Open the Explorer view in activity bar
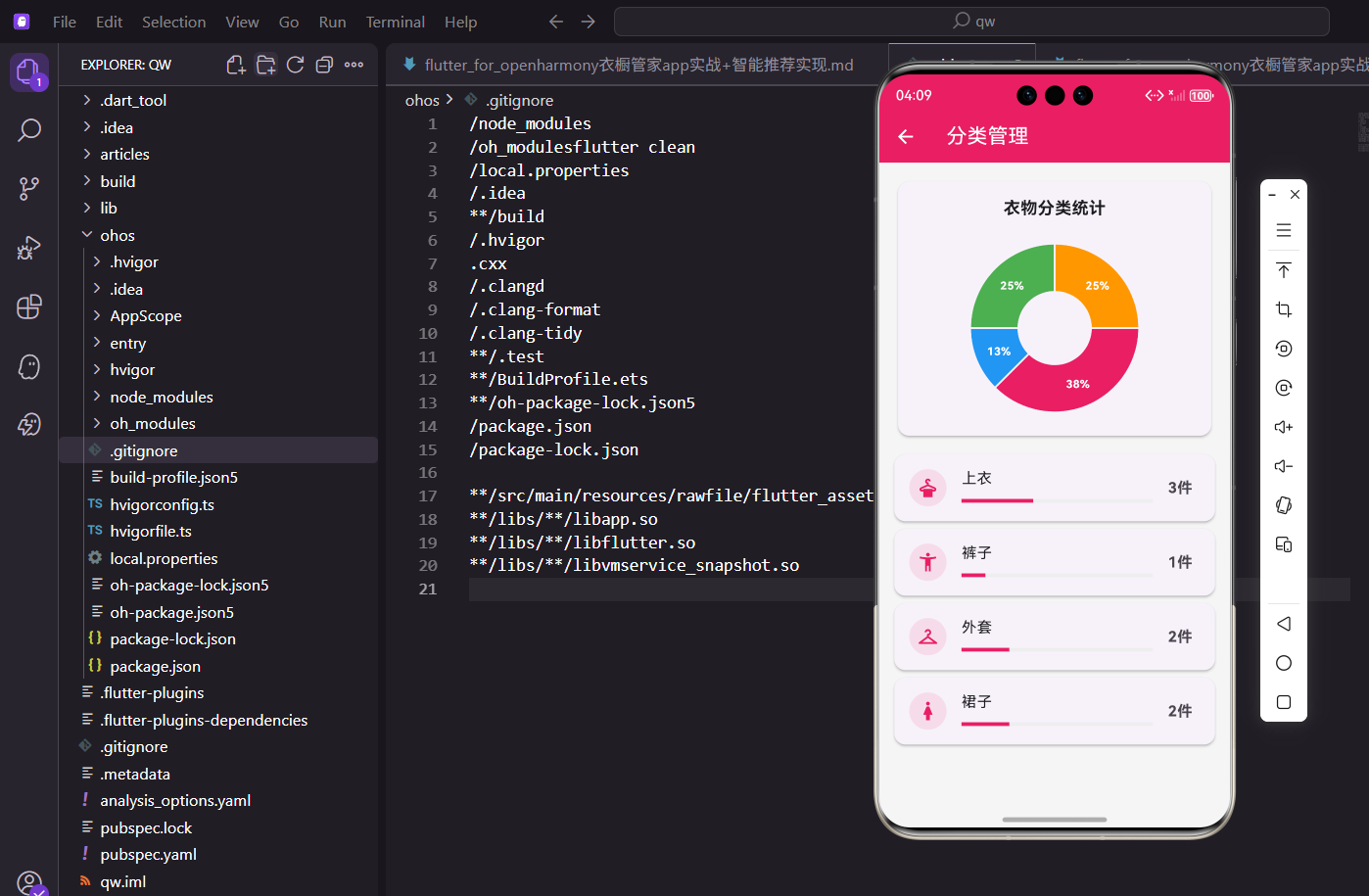This screenshot has height=896, width=1369. 29,71
